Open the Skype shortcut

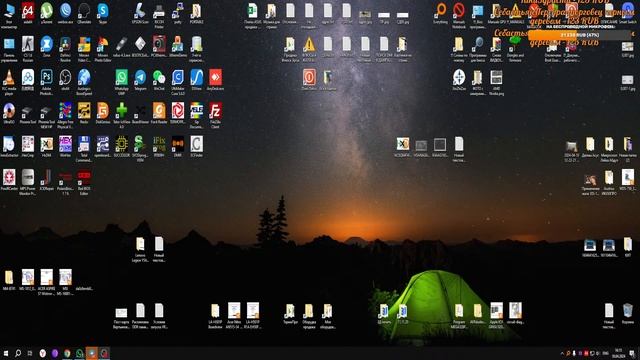(x=103, y=11)
